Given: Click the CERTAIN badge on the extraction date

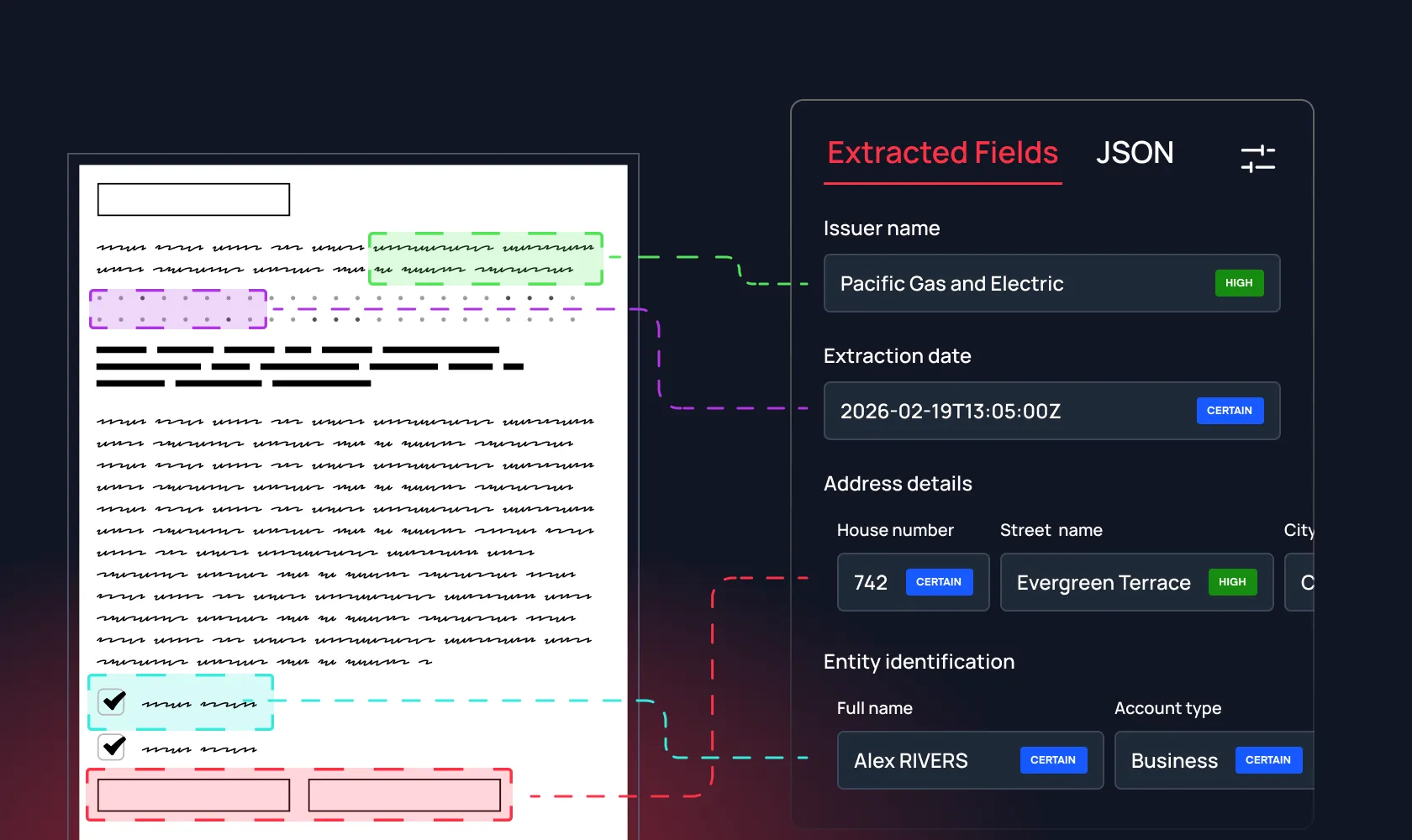Looking at the screenshot, I should click(1230, 411).
